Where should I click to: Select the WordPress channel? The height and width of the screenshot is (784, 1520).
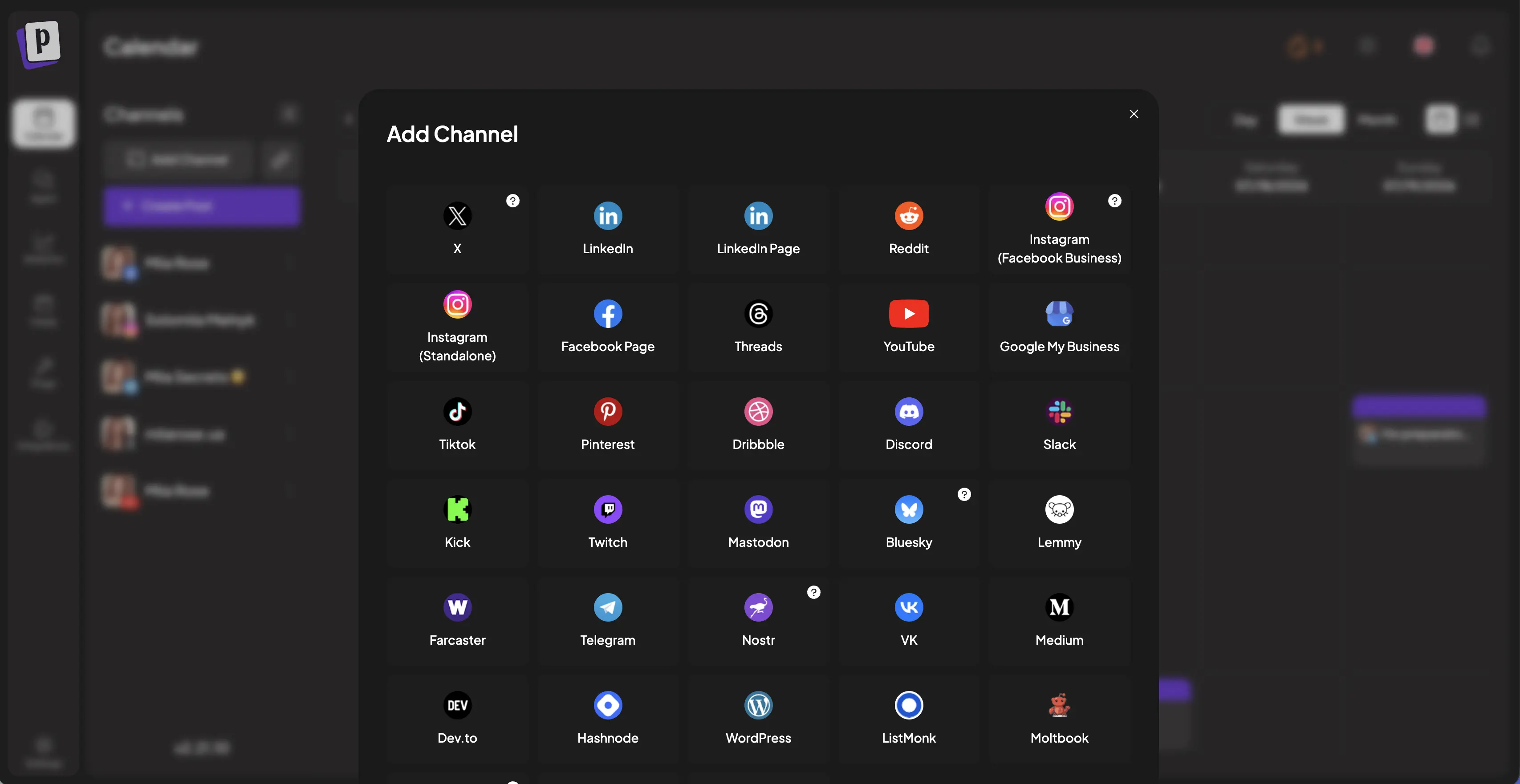pos(758,719)
